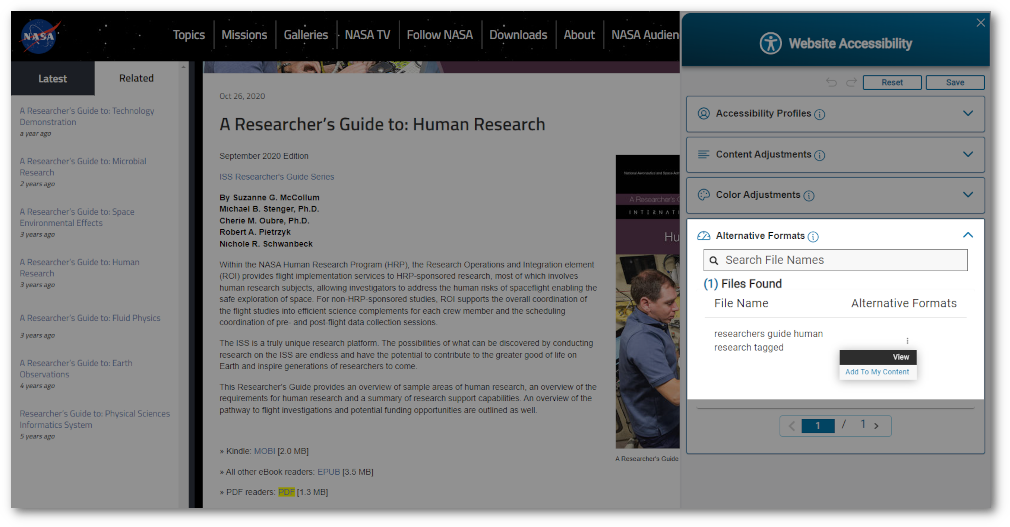
Task: Click the undo arrow icon
Action: pos(832,82)
